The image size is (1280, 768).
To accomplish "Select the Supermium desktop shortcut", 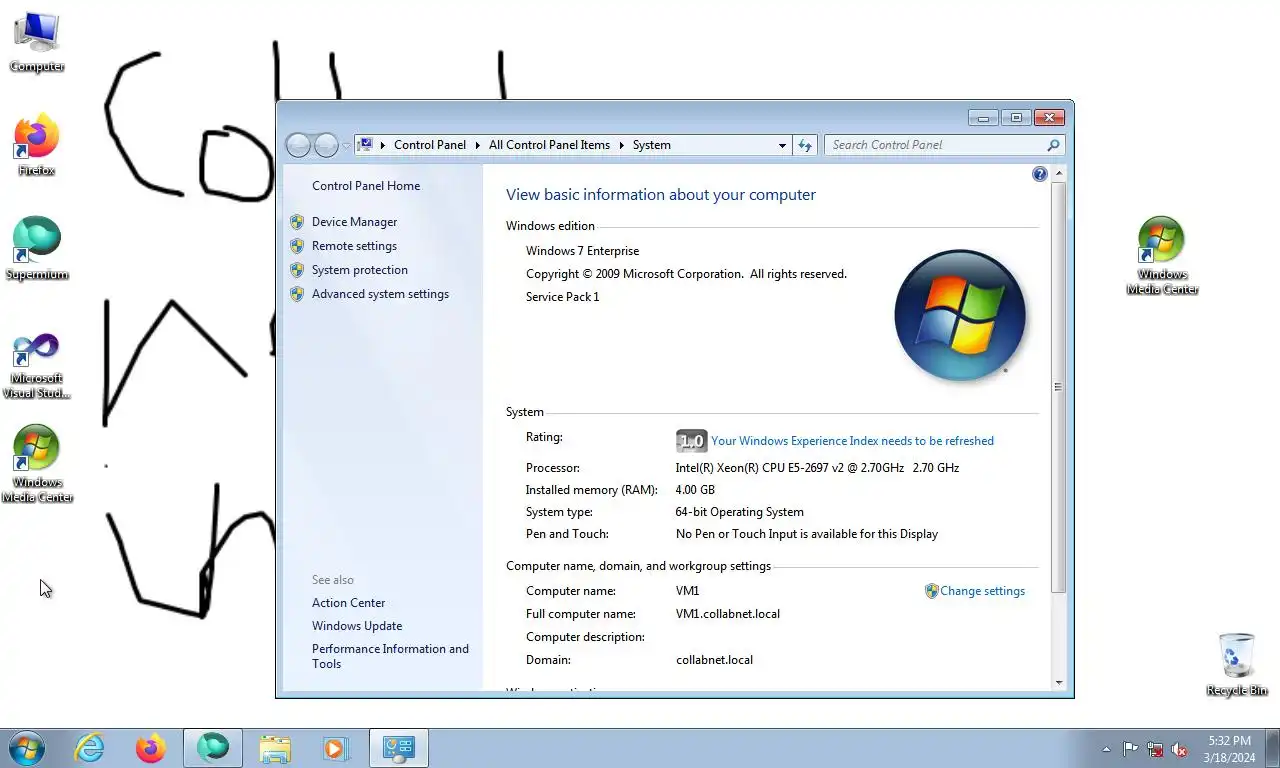I will [x=37, y=249].
